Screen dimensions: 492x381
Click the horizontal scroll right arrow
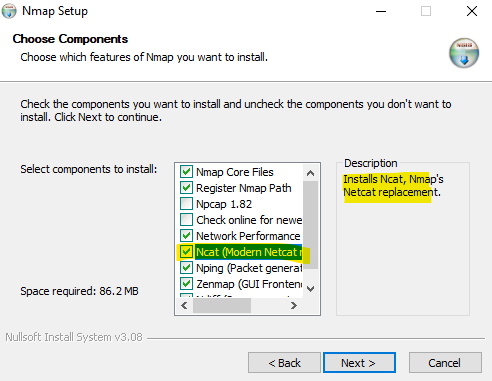tap(293, 305)
